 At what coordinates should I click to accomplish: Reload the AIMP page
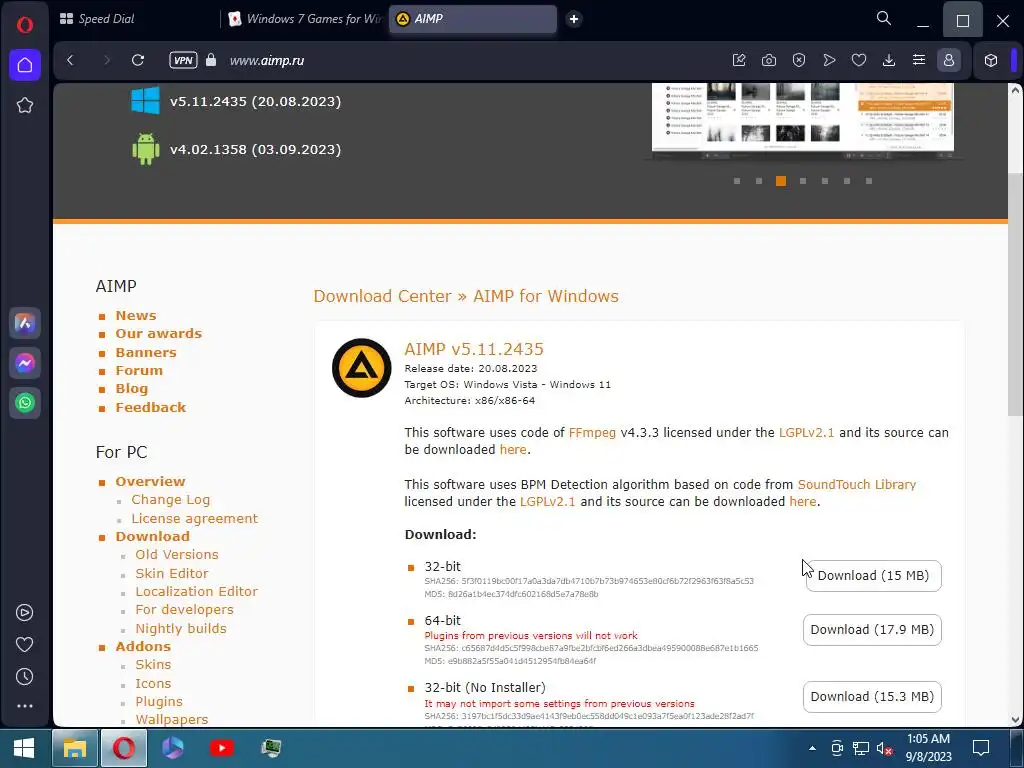(x=138, y=60)
